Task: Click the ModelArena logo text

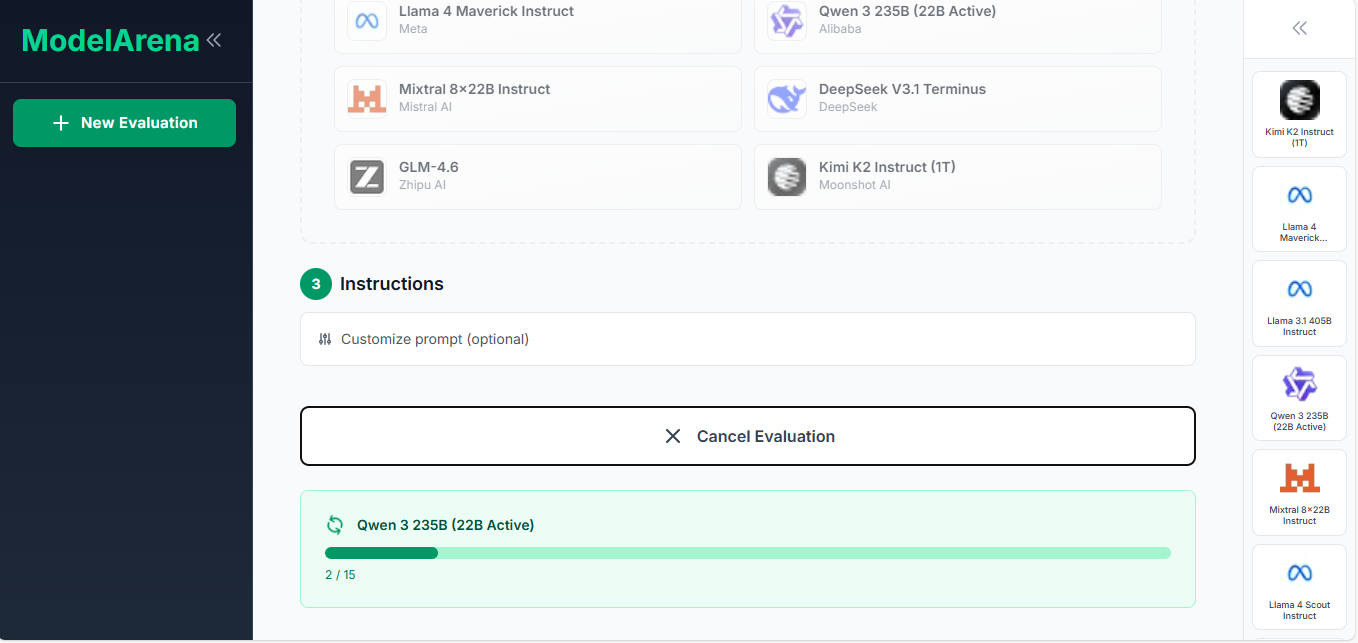Action: [x=111, y=41]
